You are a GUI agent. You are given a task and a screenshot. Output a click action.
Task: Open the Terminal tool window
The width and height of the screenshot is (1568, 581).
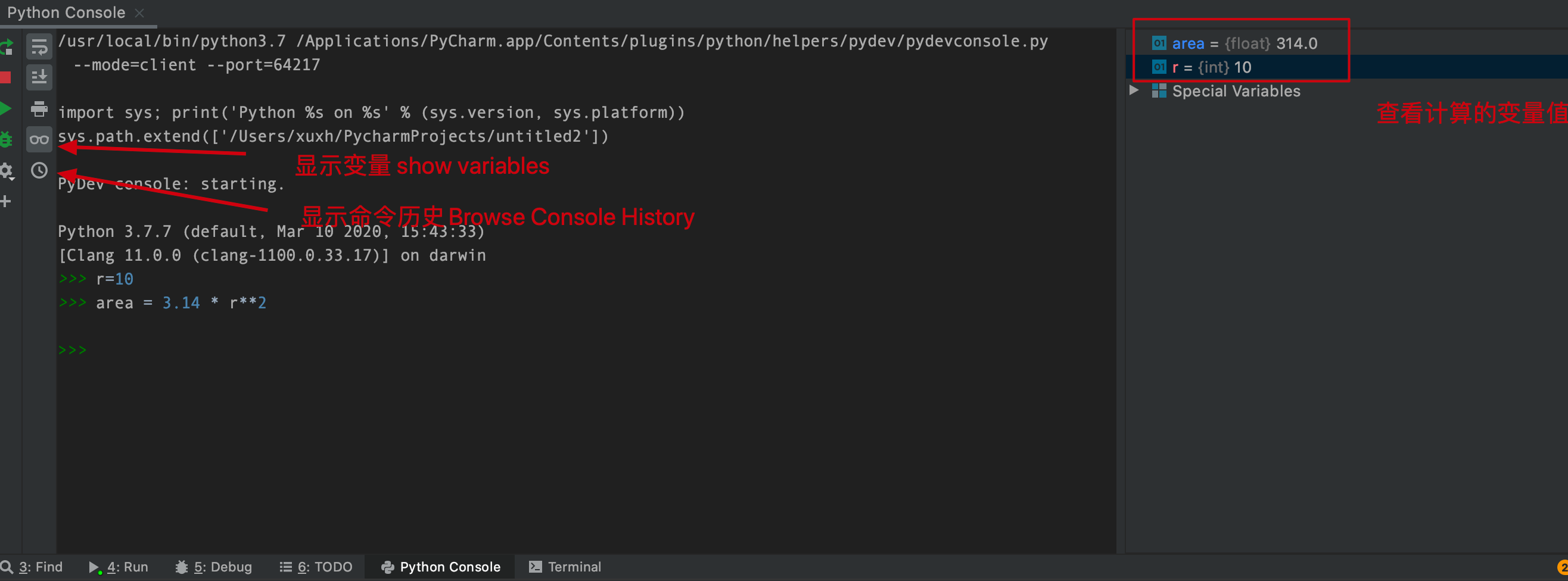tap(565, 567)
